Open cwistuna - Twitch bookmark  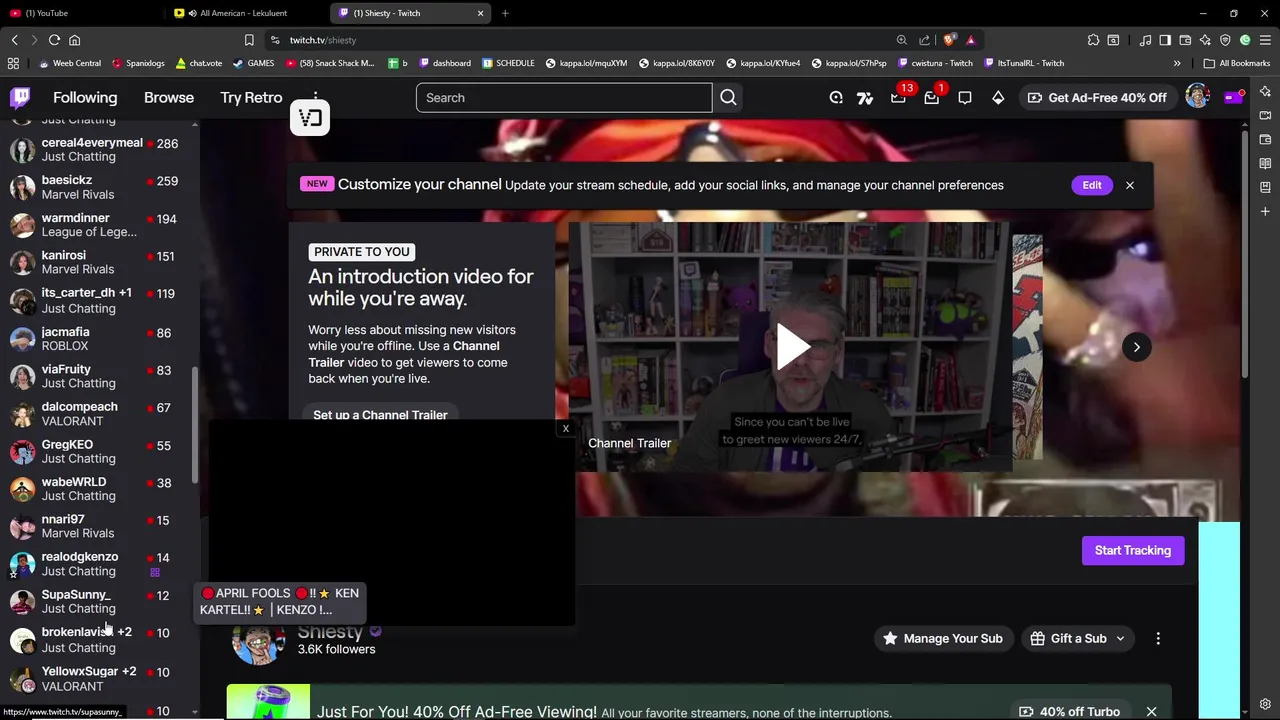[x=934, y=63]
